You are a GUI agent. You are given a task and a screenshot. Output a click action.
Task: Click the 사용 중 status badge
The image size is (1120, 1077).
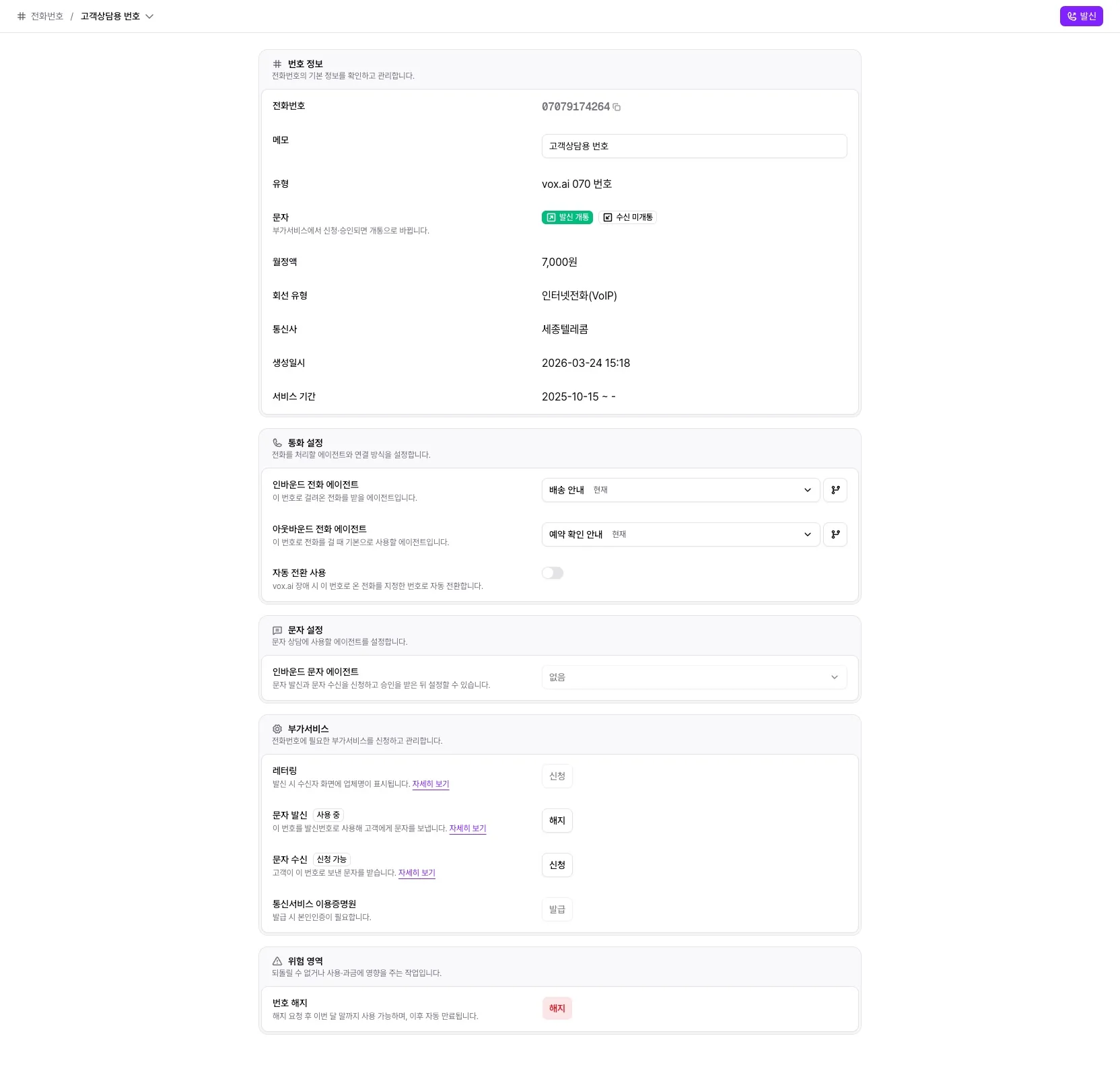pos(328,815)
